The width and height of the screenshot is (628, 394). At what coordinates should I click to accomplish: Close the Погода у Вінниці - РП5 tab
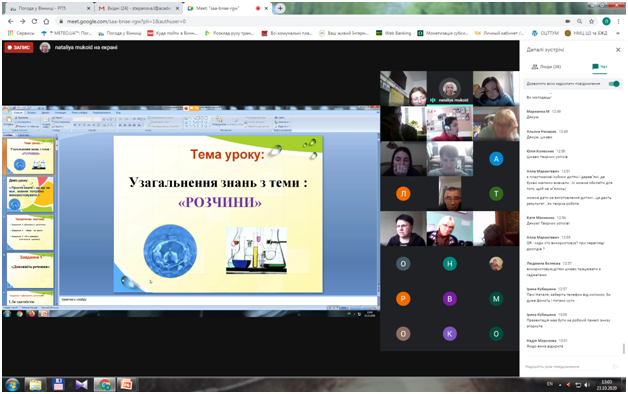tap(89, 8)
